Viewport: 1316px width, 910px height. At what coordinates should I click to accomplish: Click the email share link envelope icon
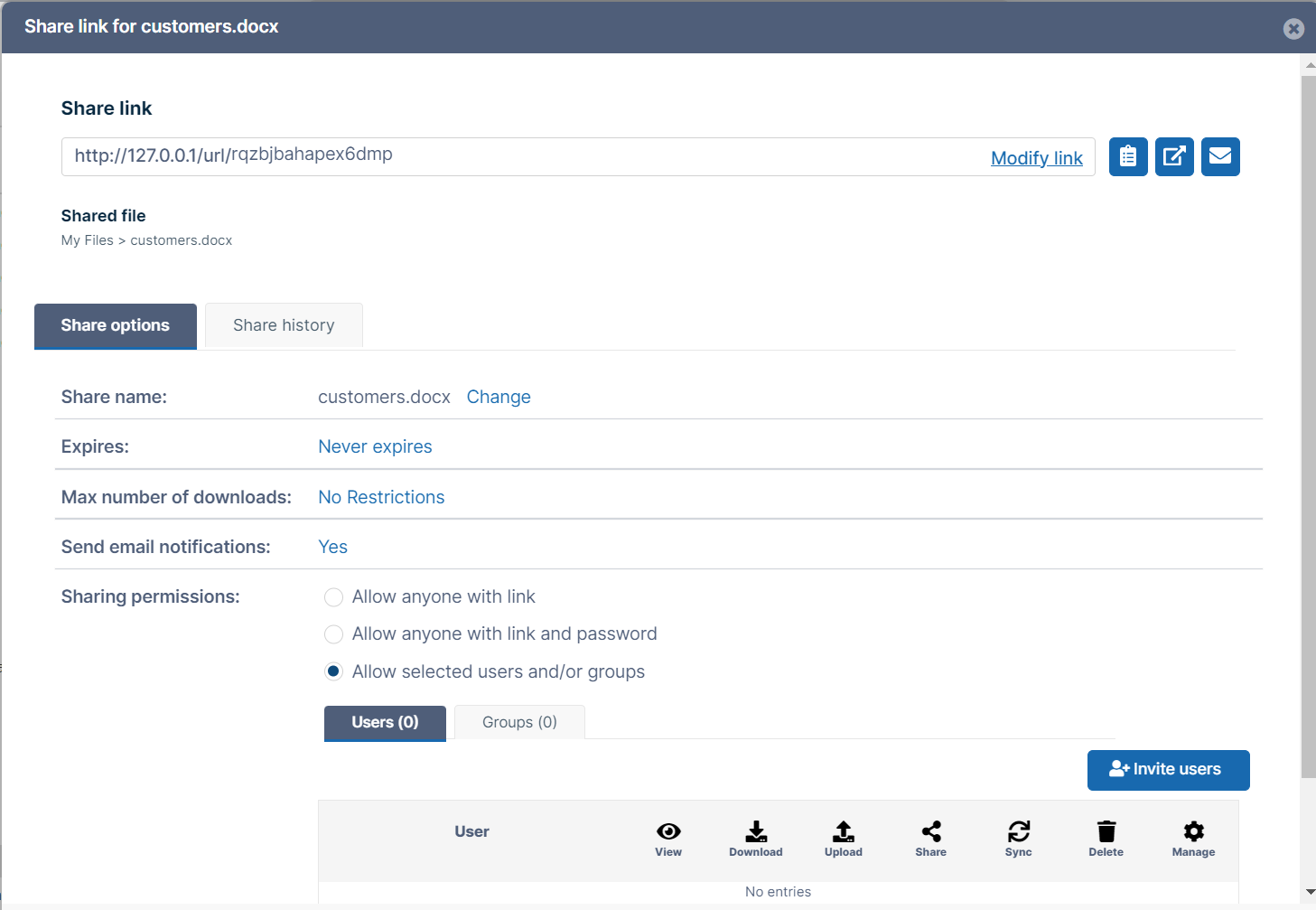tap(1220, 156)
